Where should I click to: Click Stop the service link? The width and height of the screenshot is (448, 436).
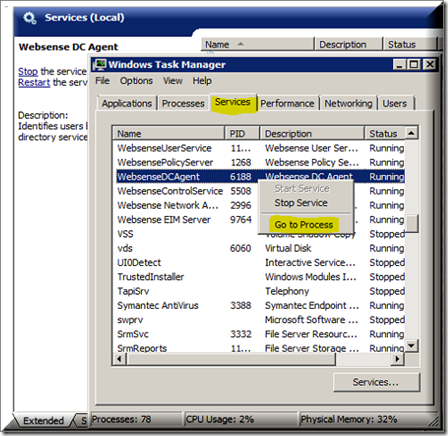[28, 71]
